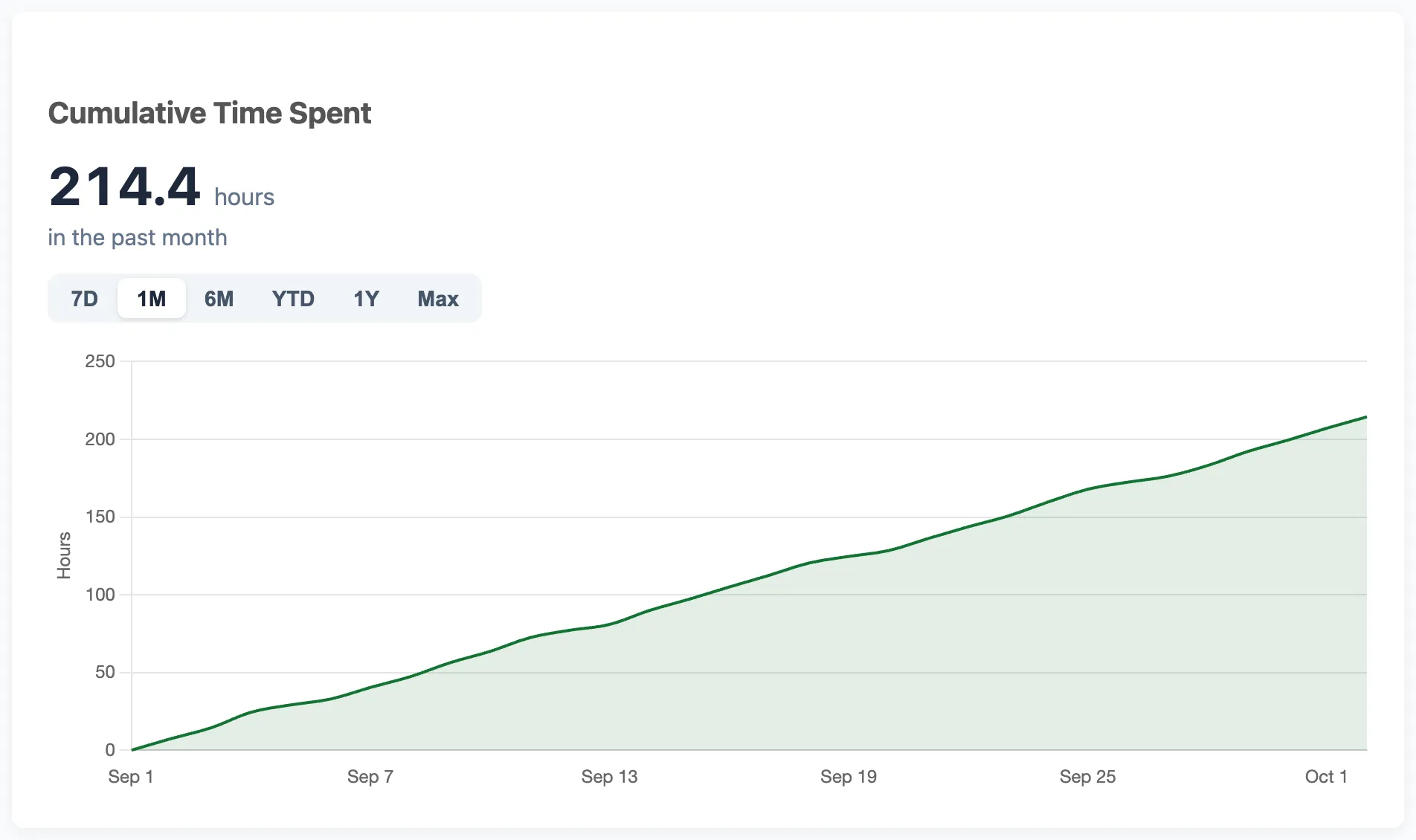This screenshot has width=1416, height=840.
Task: Click the vertical Hours axis title
Action: 64,555
